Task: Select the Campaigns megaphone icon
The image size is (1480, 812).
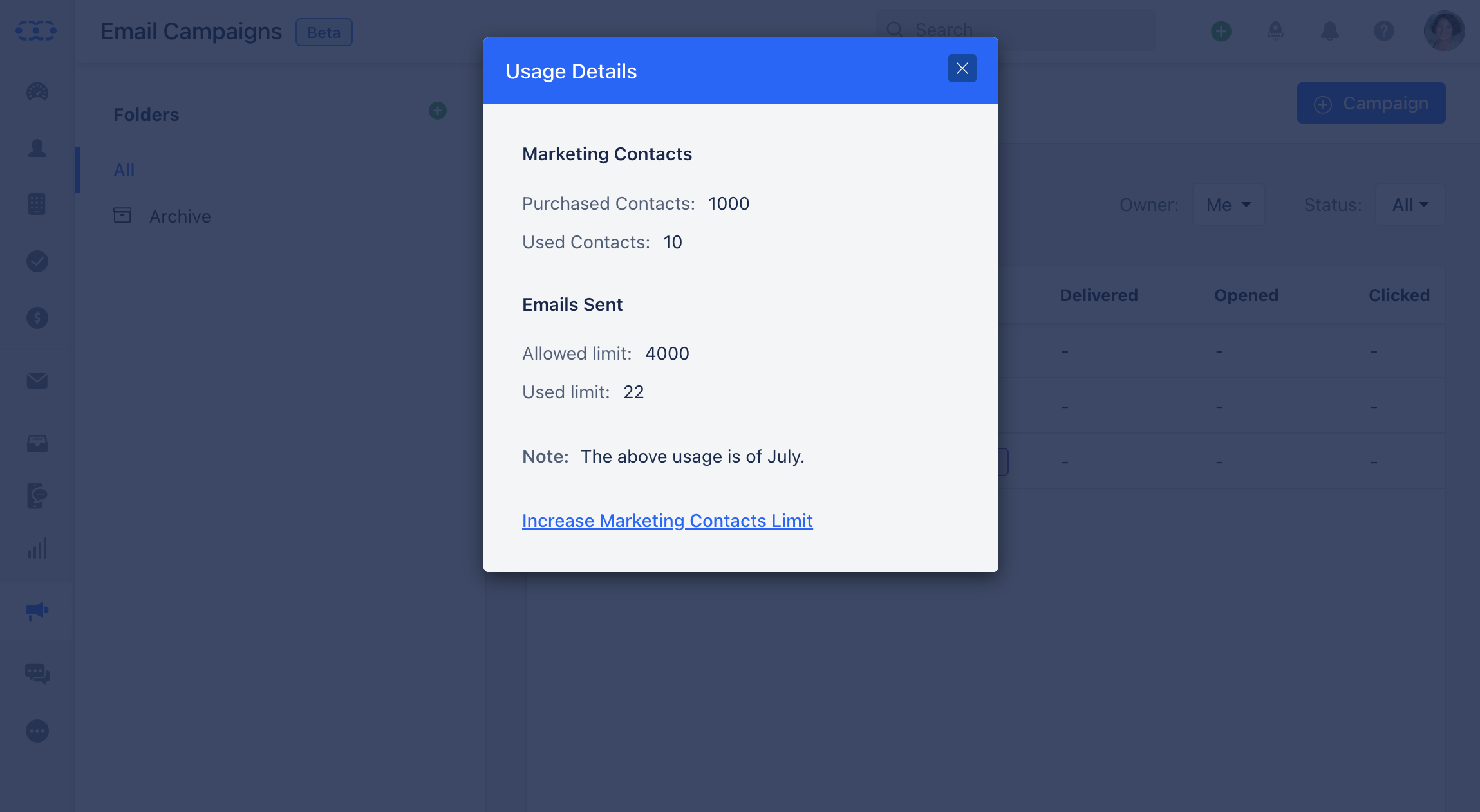Action: (x=37, y=611)
